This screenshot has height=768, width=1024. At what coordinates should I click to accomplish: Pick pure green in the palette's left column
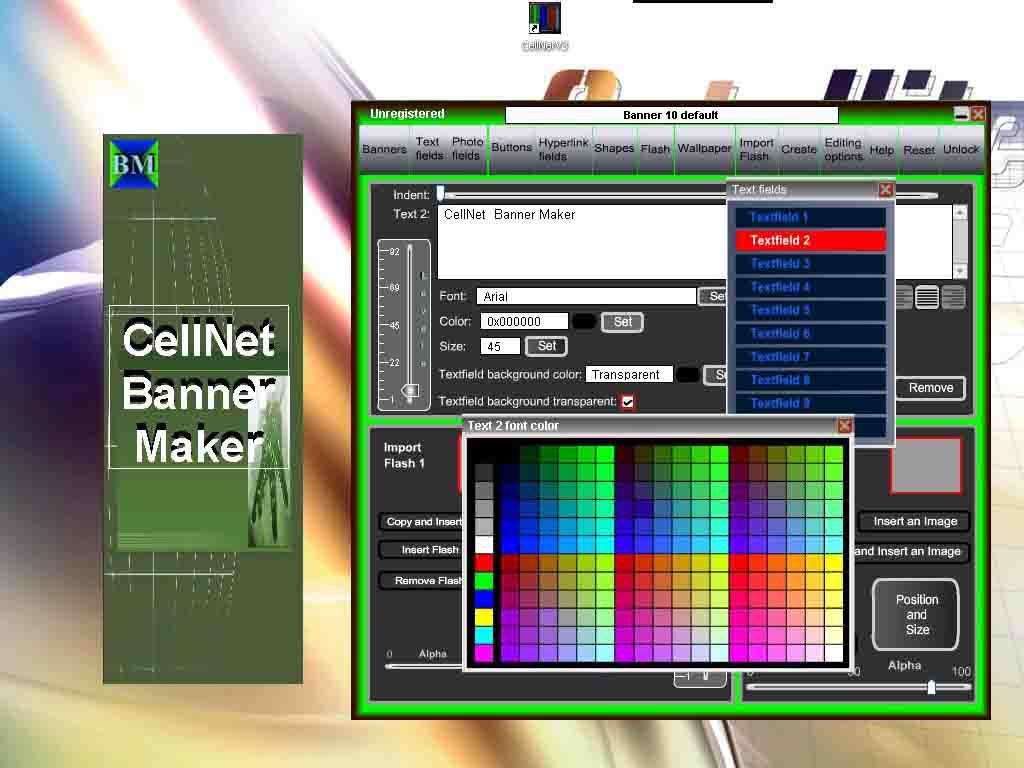click(484, 581)
